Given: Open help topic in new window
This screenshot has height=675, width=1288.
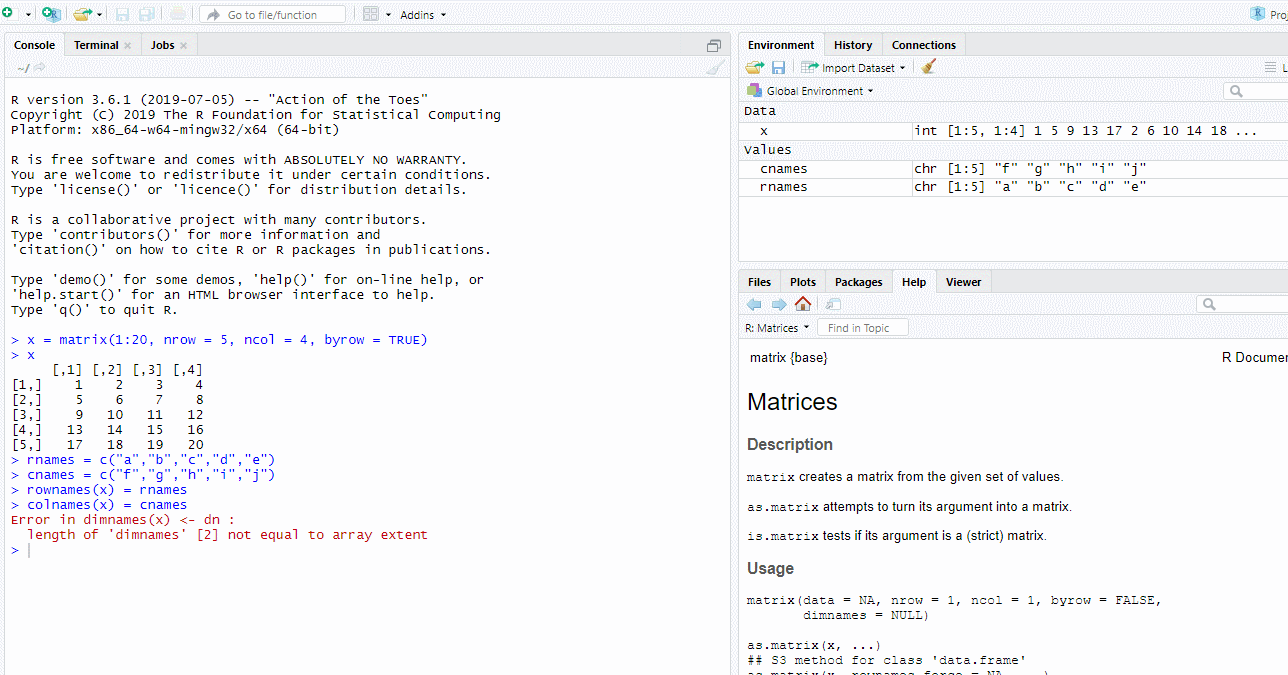Looking at the screenshot, I should 833,304.
